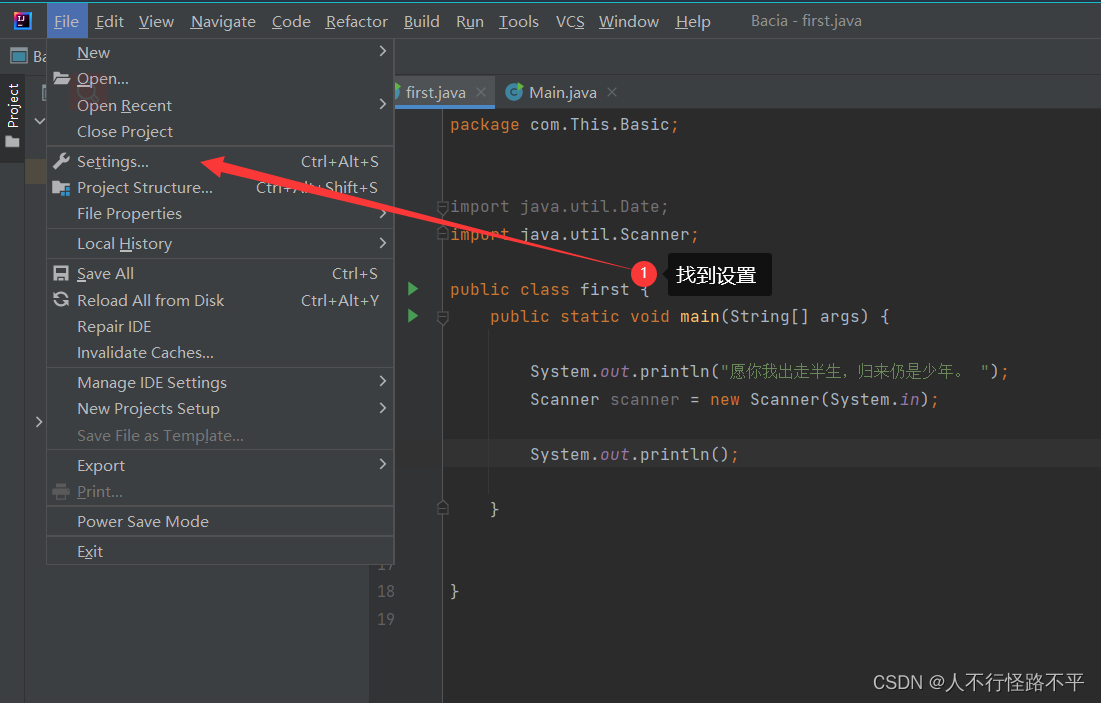This screenshot has width=1101, height=703.
Task: Close the first.java editor tab
Action: point(481,92)
